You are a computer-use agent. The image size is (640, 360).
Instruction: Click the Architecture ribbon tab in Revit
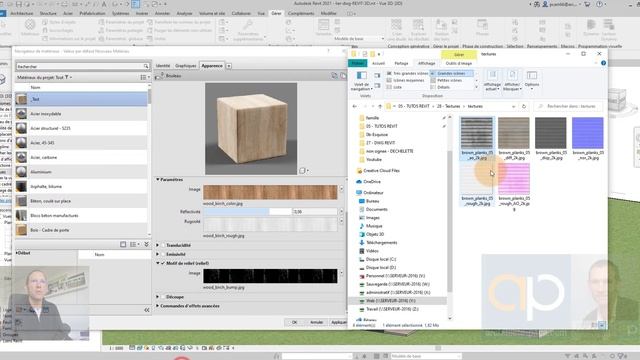pos(22,13)
